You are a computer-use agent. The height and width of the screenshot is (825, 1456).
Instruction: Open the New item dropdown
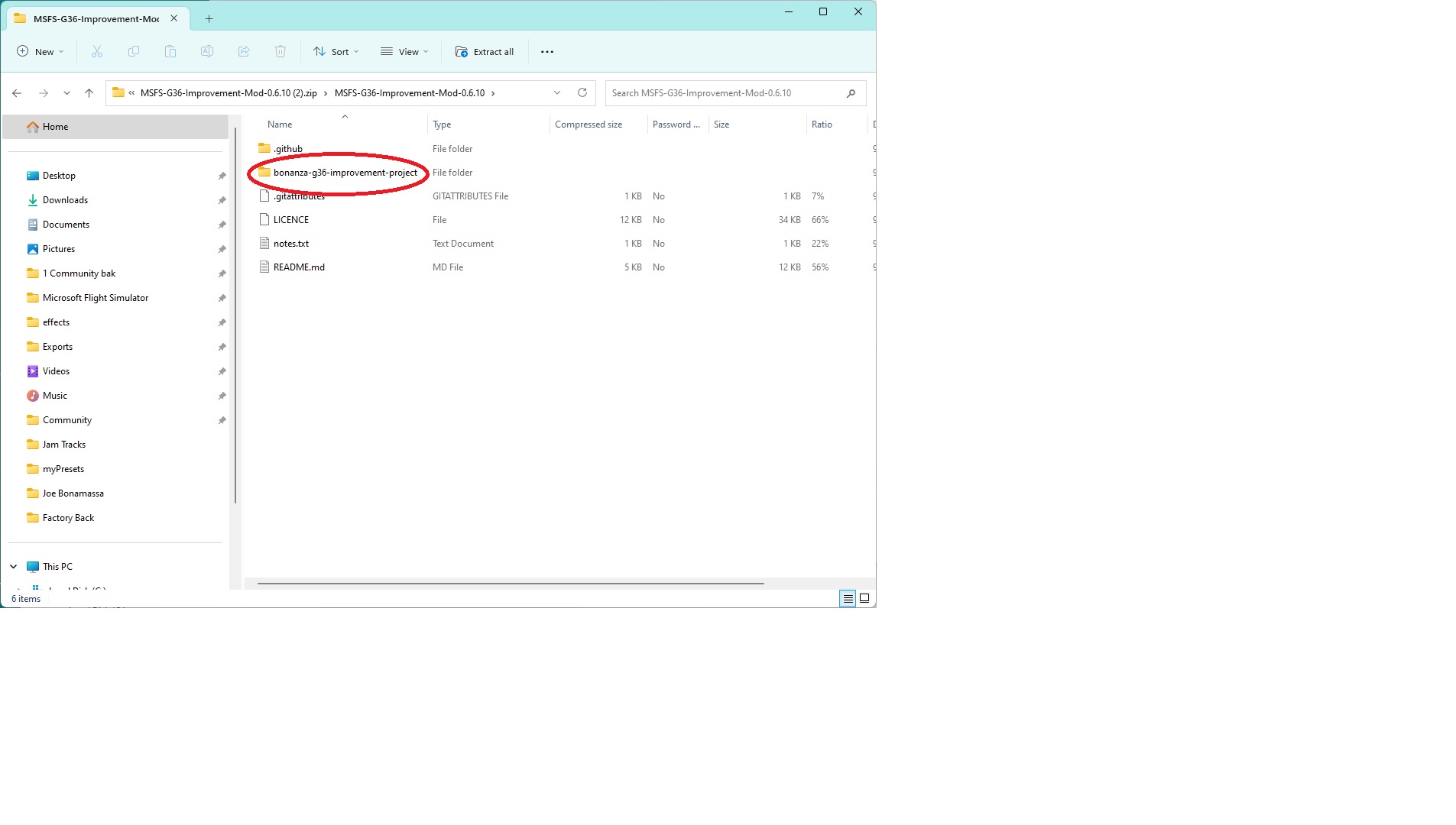click(41, 52)
